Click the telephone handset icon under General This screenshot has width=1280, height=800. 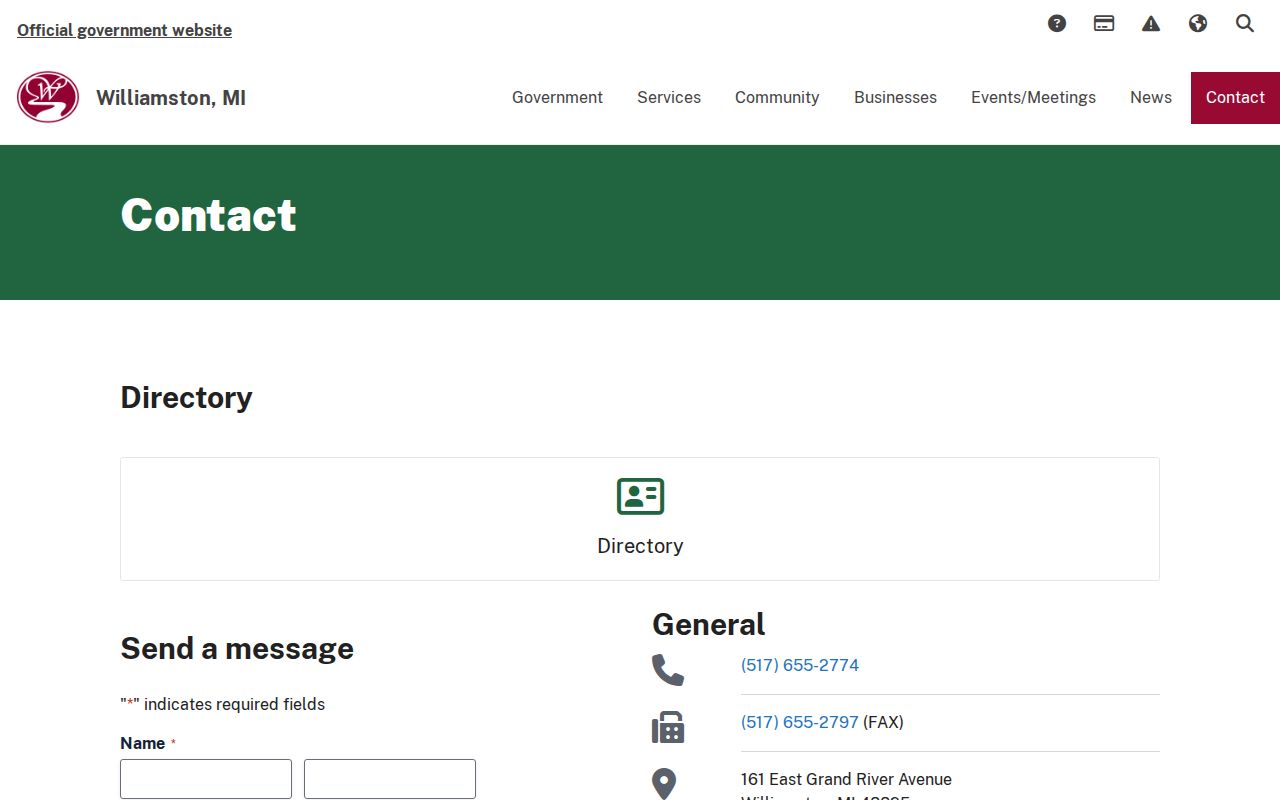668,669
